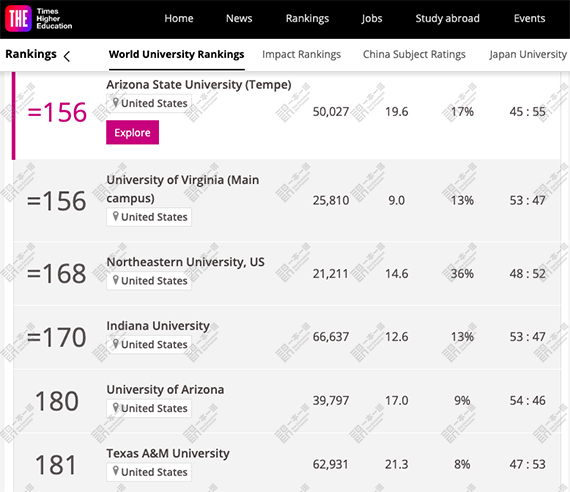Click the 25,810 student count value
Screen dimensions: 570x492
click(x=331, y=200)
